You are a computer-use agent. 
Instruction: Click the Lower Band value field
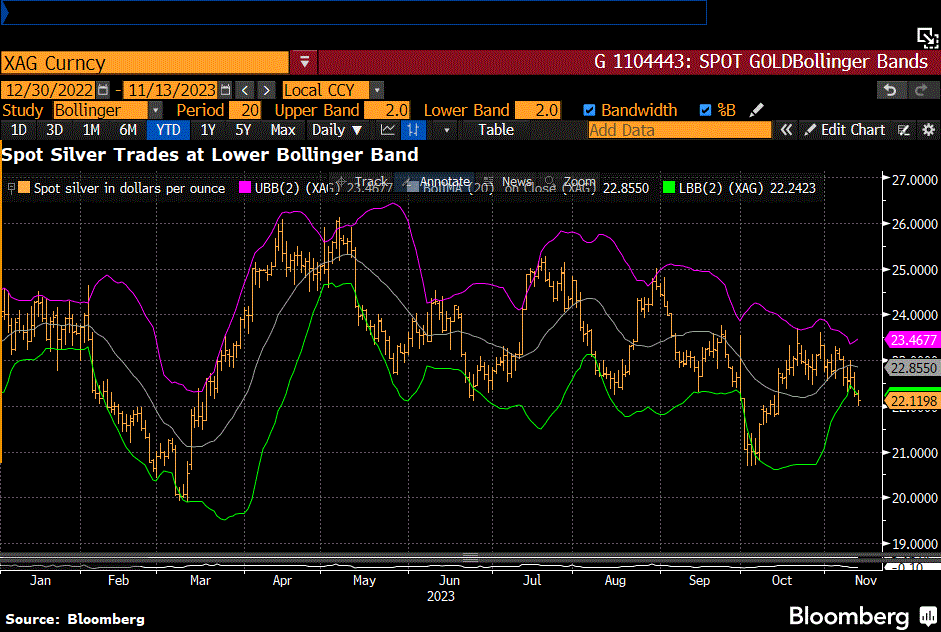click(x=538, y=110)
